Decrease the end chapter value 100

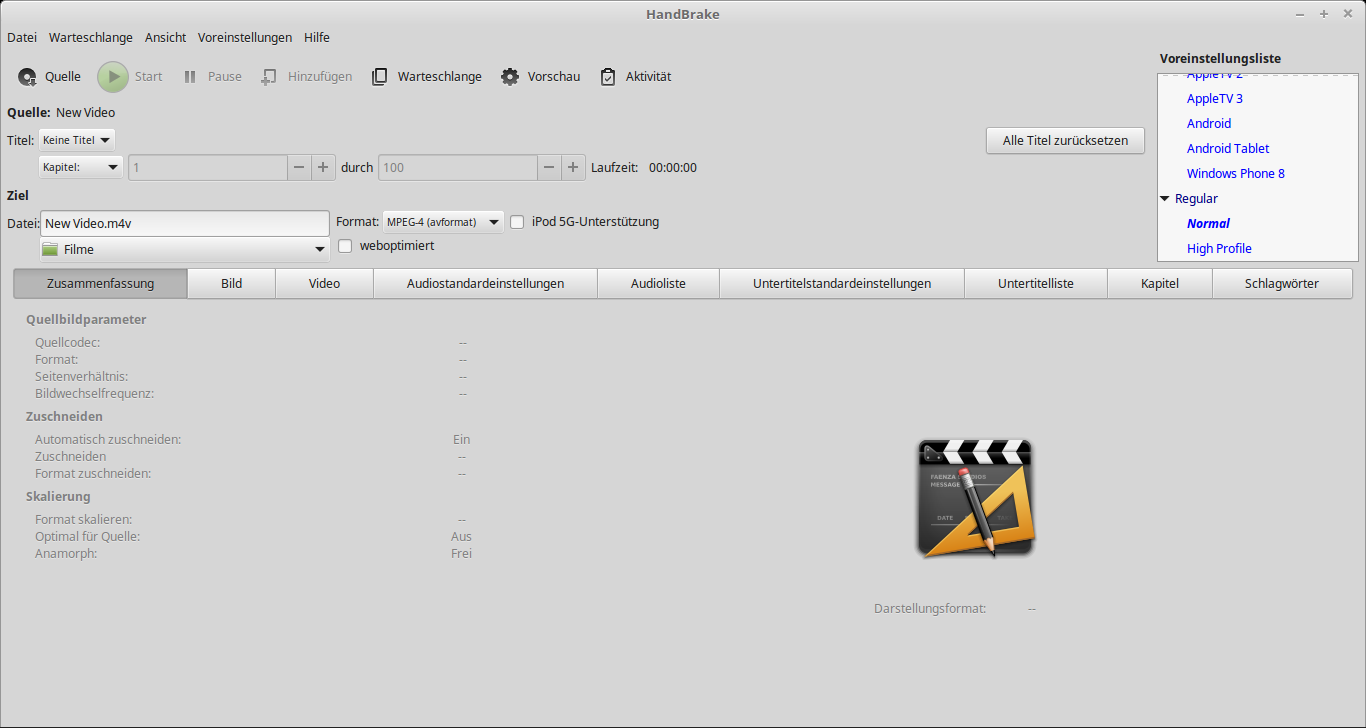pos(549,167)
